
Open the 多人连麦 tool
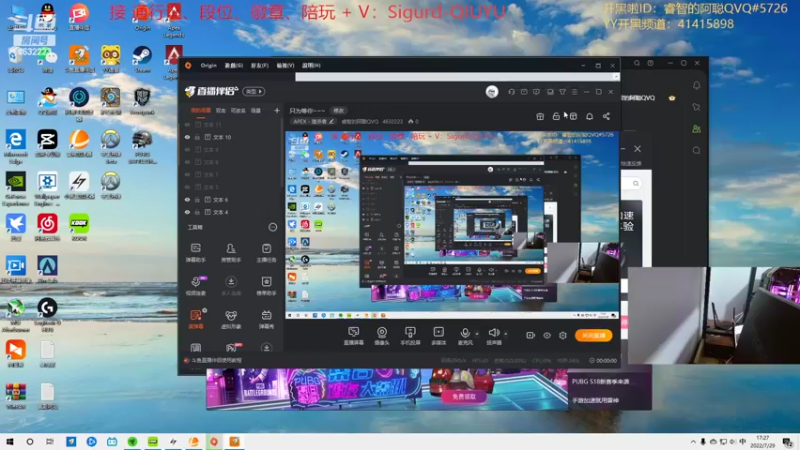(231, 286)
